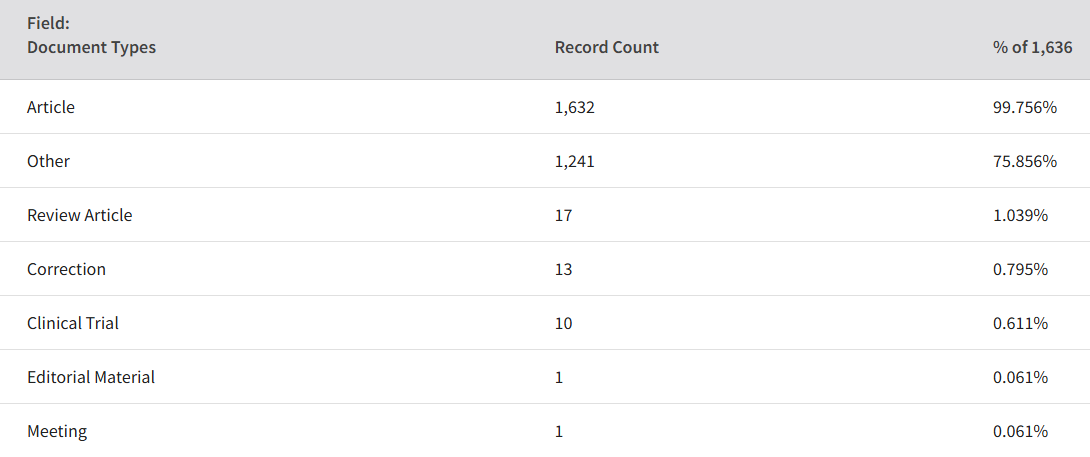
Task: Click the 99.756% percentage value
Action: [1025, 107]
